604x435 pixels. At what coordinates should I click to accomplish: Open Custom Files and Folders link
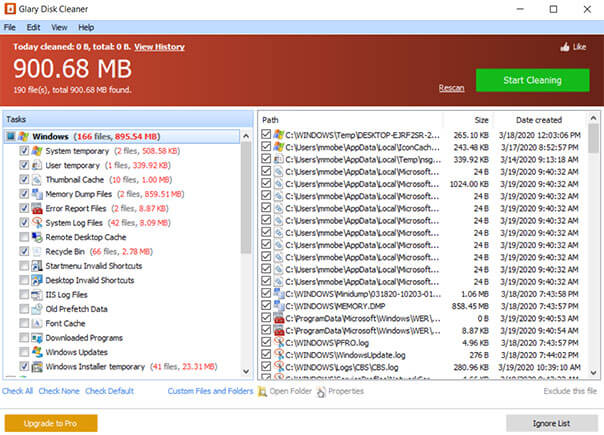pyautogui.click(x=210, y=391)
